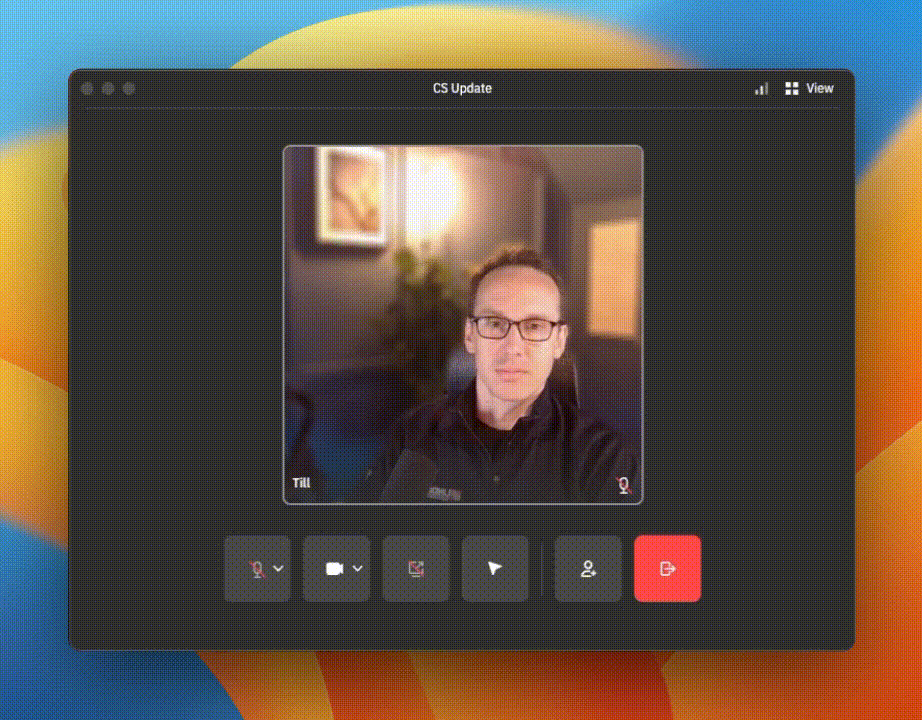The image size is (922, 720).
Task: Close the CS Update window
Action: click(x=87, y=89)
